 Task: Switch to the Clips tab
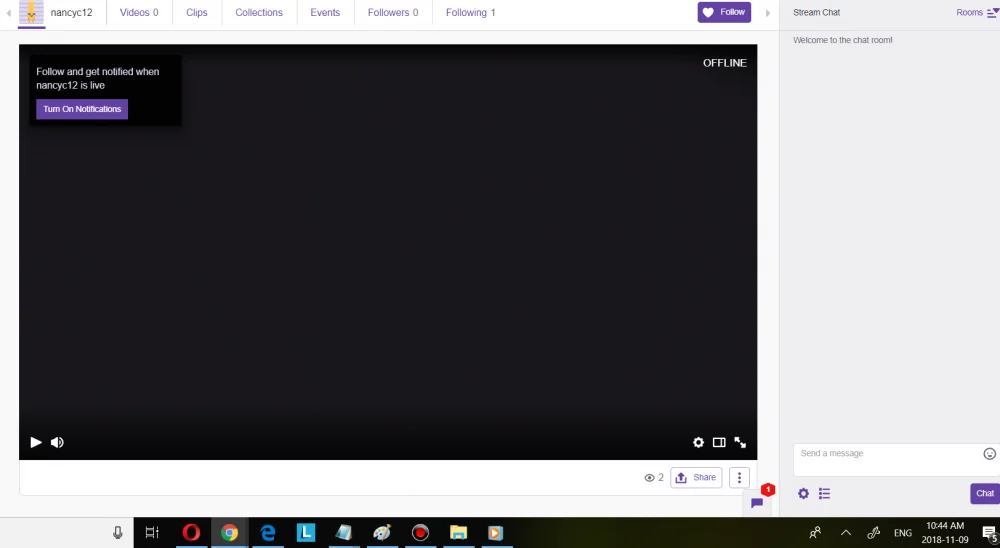point(196,12)
